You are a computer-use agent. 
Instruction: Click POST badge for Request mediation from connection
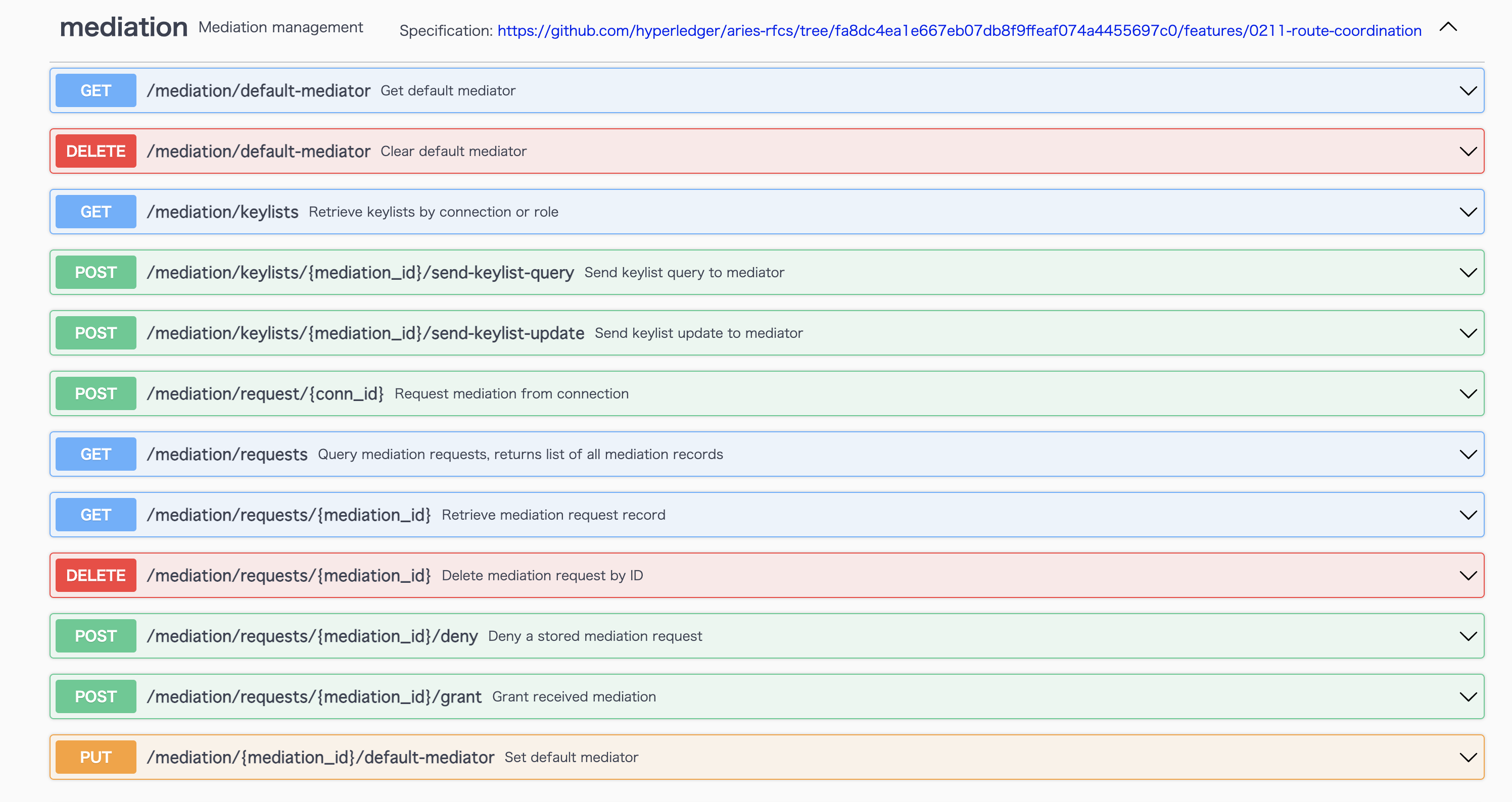(x=96, y=393)
